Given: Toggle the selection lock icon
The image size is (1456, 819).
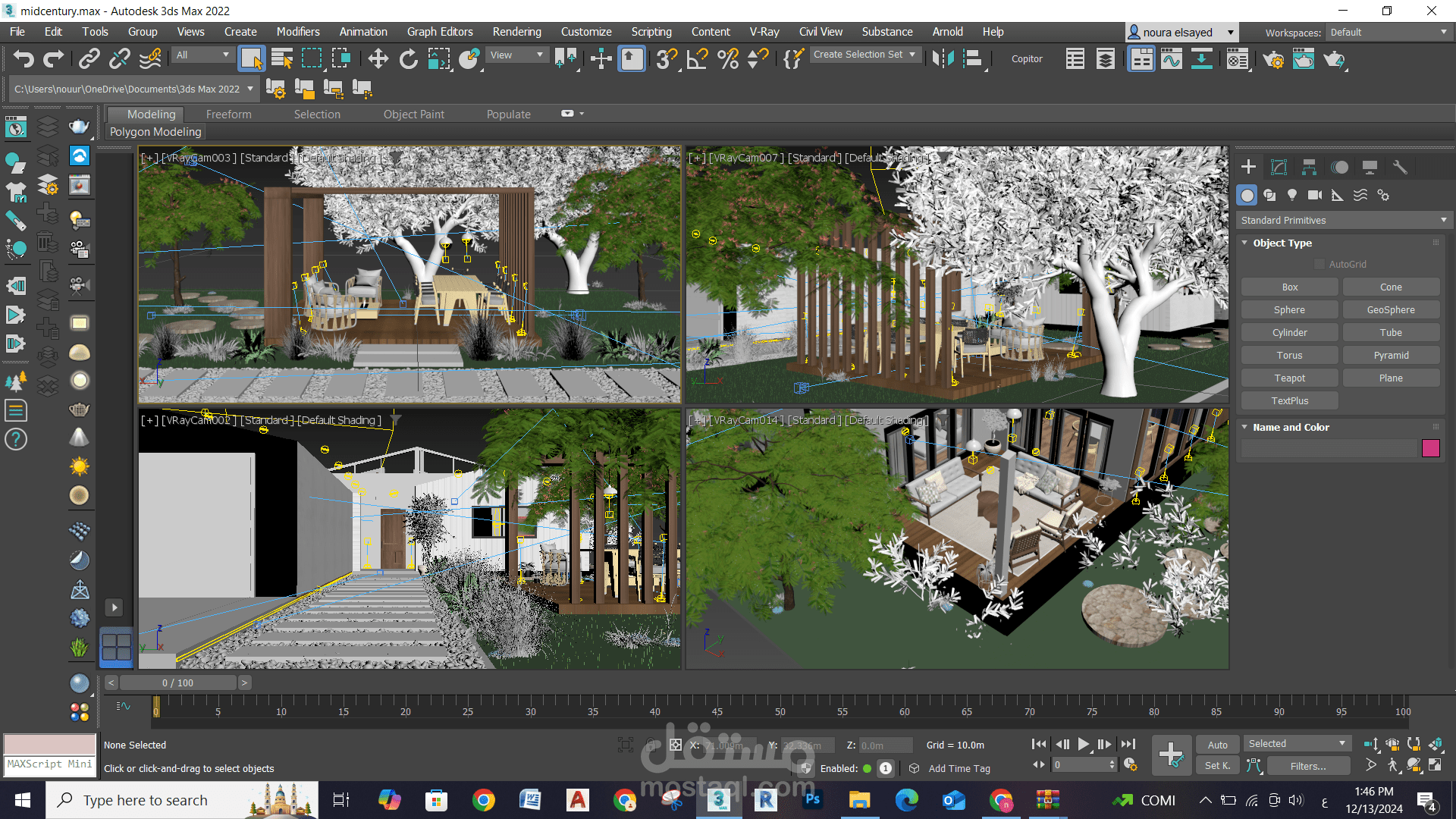Looking at the screenshot, I should click(651, 745).
